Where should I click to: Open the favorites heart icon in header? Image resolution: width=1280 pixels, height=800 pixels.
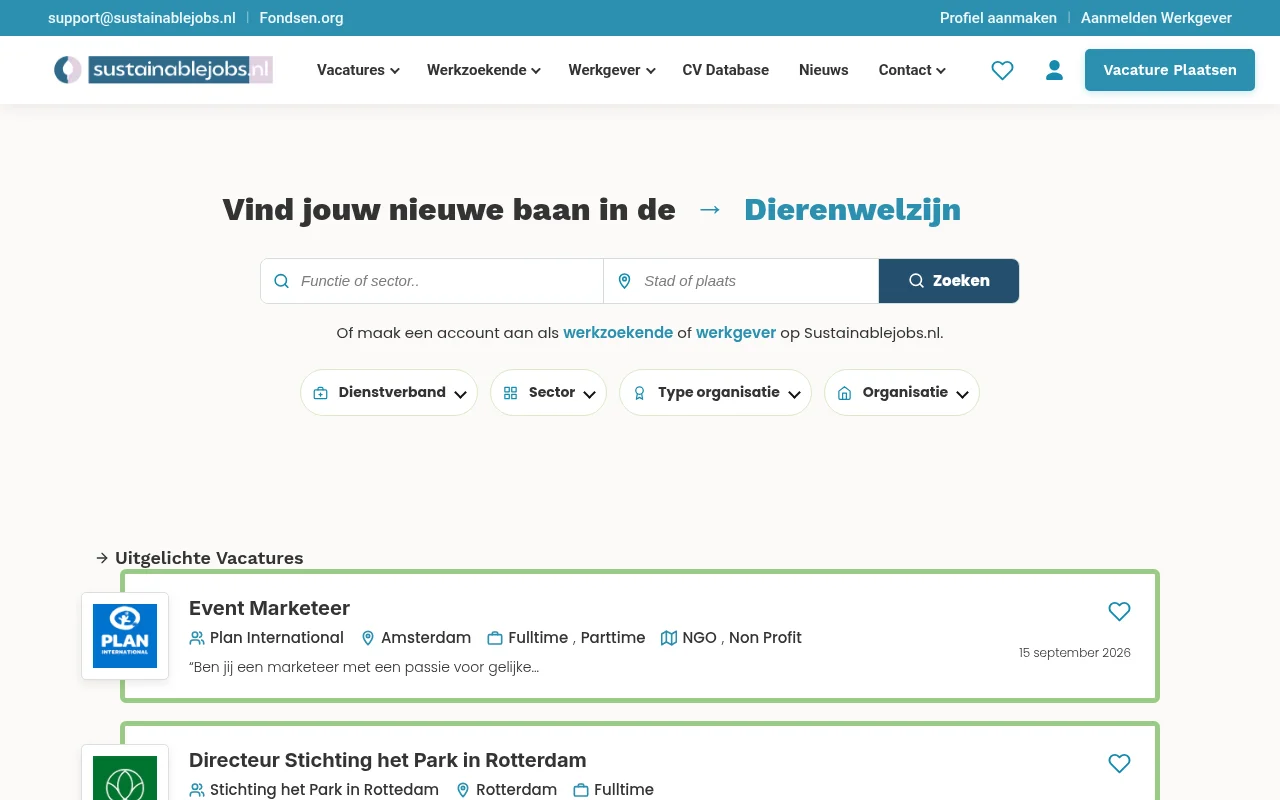pyautogui.click(x=1002, y=70)
